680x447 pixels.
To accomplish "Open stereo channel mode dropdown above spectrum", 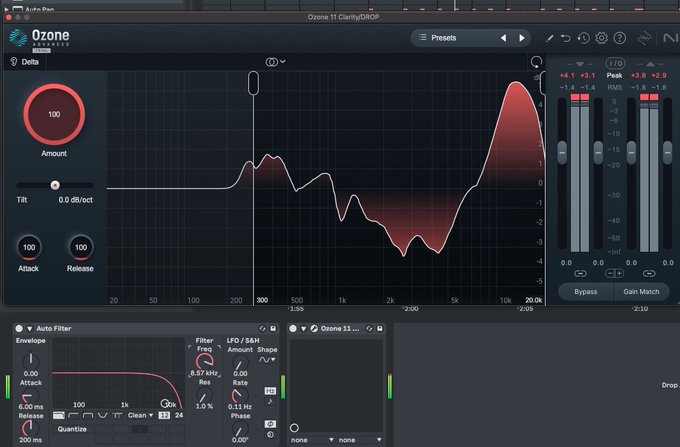I will click(275, 62).
